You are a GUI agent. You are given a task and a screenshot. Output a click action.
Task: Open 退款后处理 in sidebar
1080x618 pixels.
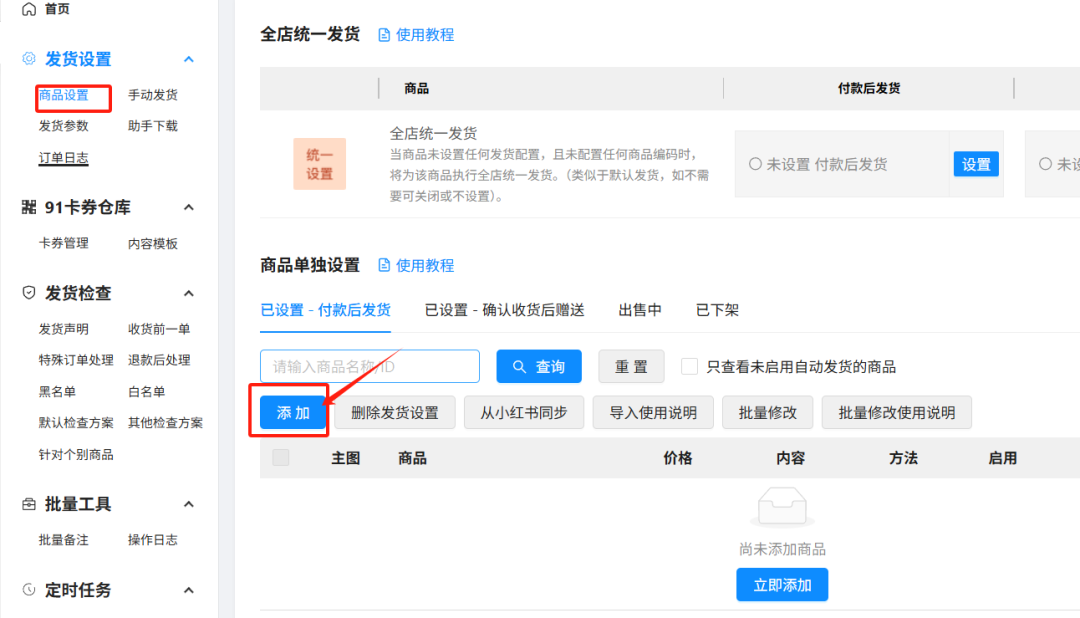click(x=159, y=360)
